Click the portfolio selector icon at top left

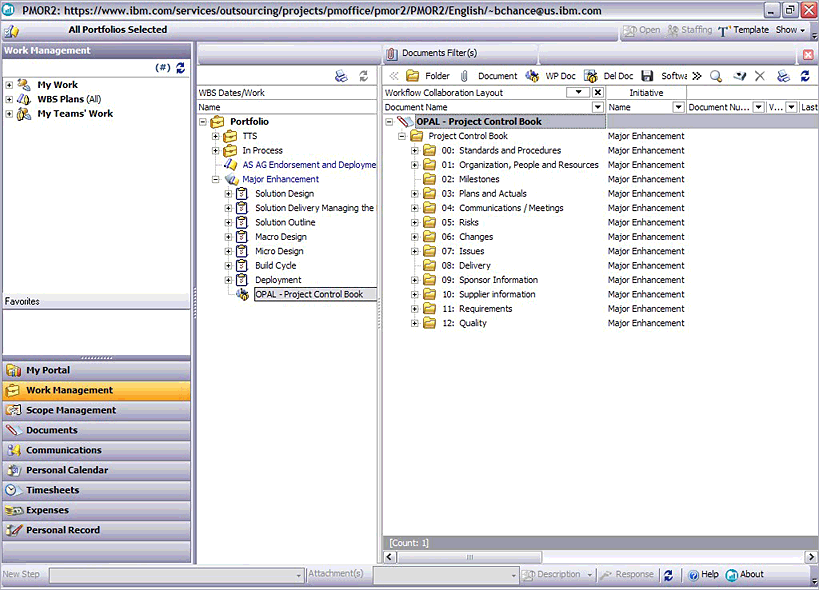(x=11, y=31)
